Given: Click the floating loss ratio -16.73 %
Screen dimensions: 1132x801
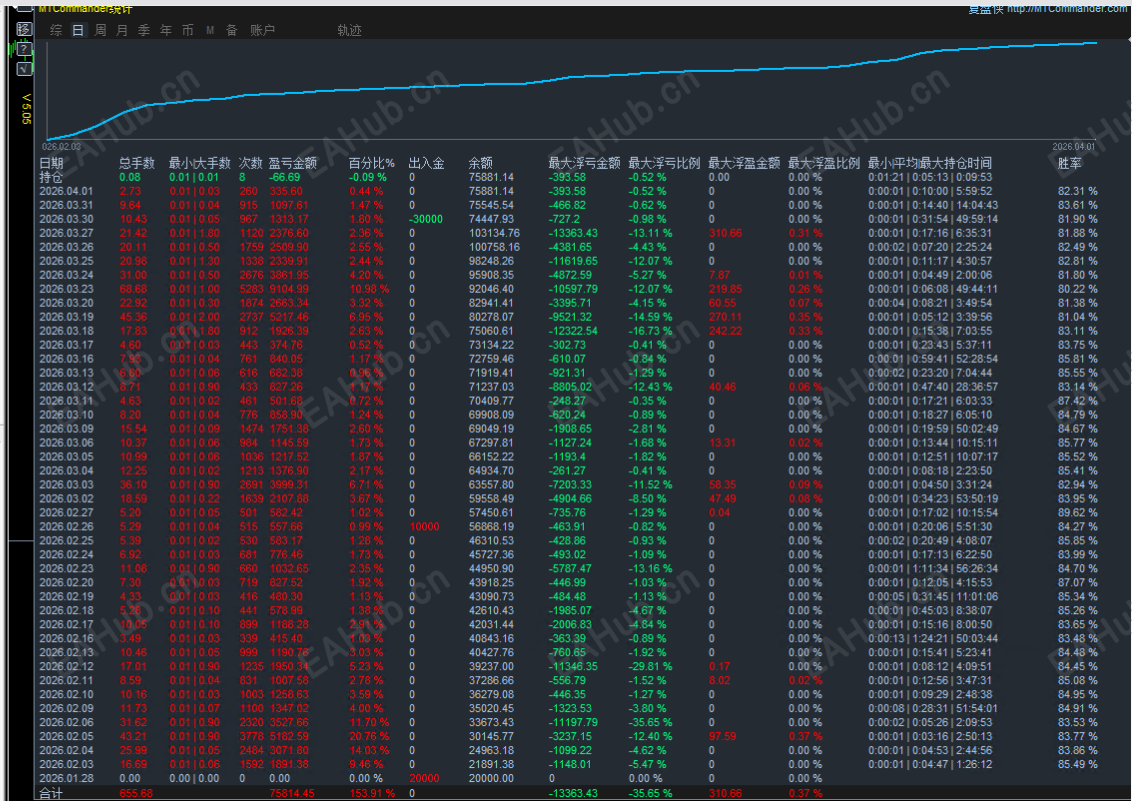Looking at the screenshot, I should pos(650,331).
